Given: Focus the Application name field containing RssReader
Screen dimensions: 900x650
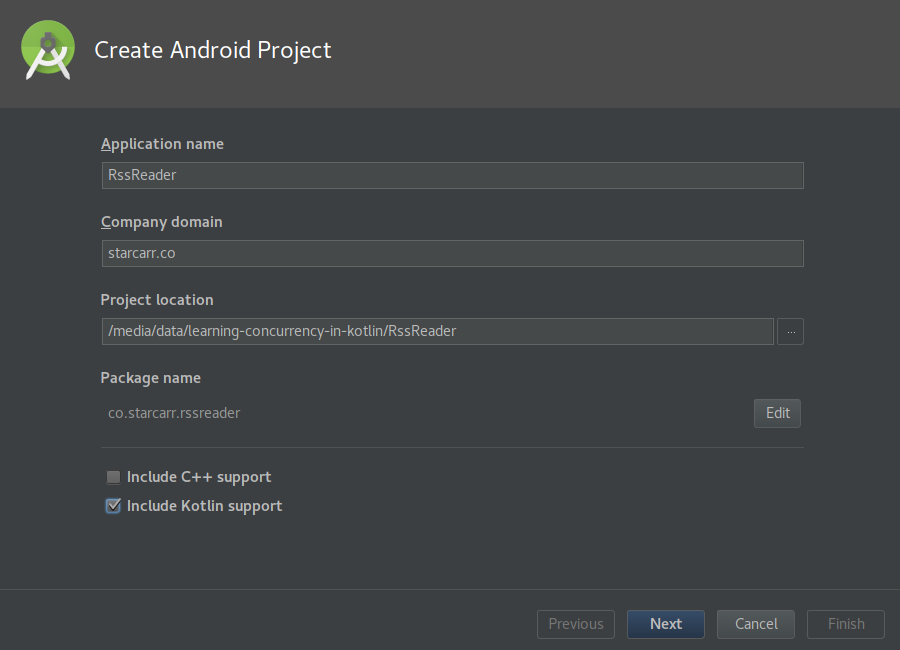Looking at the screenshot, I should tap(453, 175).
